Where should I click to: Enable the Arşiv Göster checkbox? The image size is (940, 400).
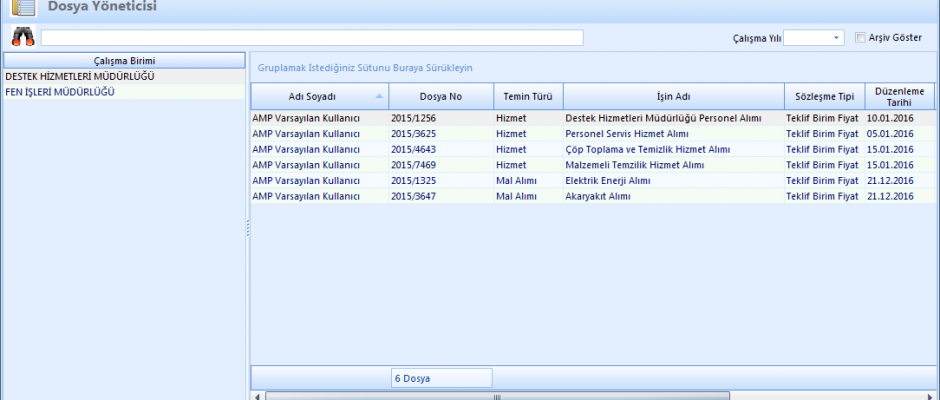(861, 38)
